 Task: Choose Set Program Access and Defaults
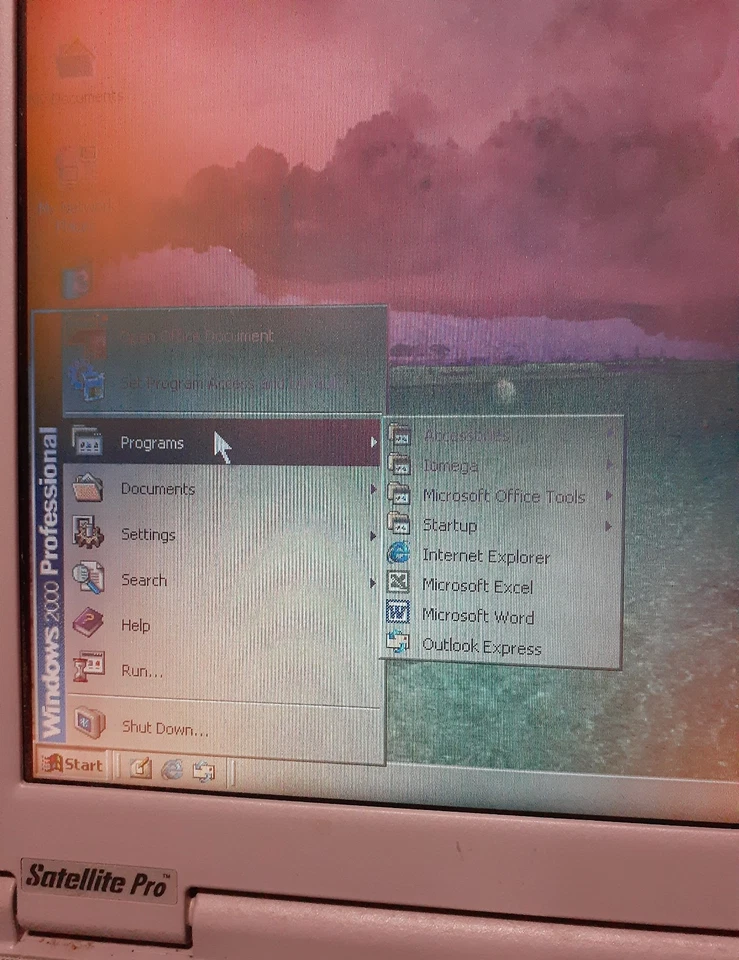pos(223,383)
